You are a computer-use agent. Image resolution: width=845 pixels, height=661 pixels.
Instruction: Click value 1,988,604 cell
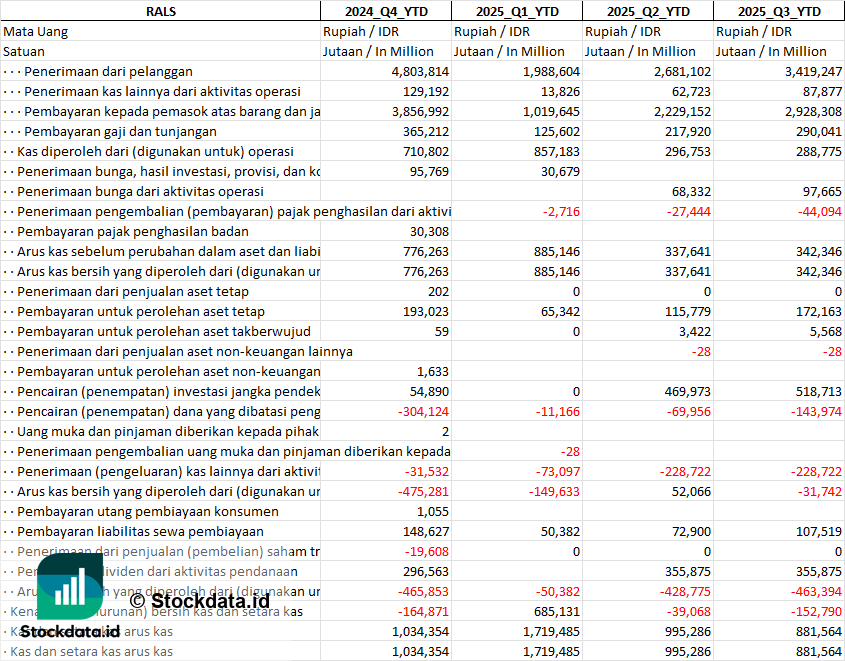point(517,71)
